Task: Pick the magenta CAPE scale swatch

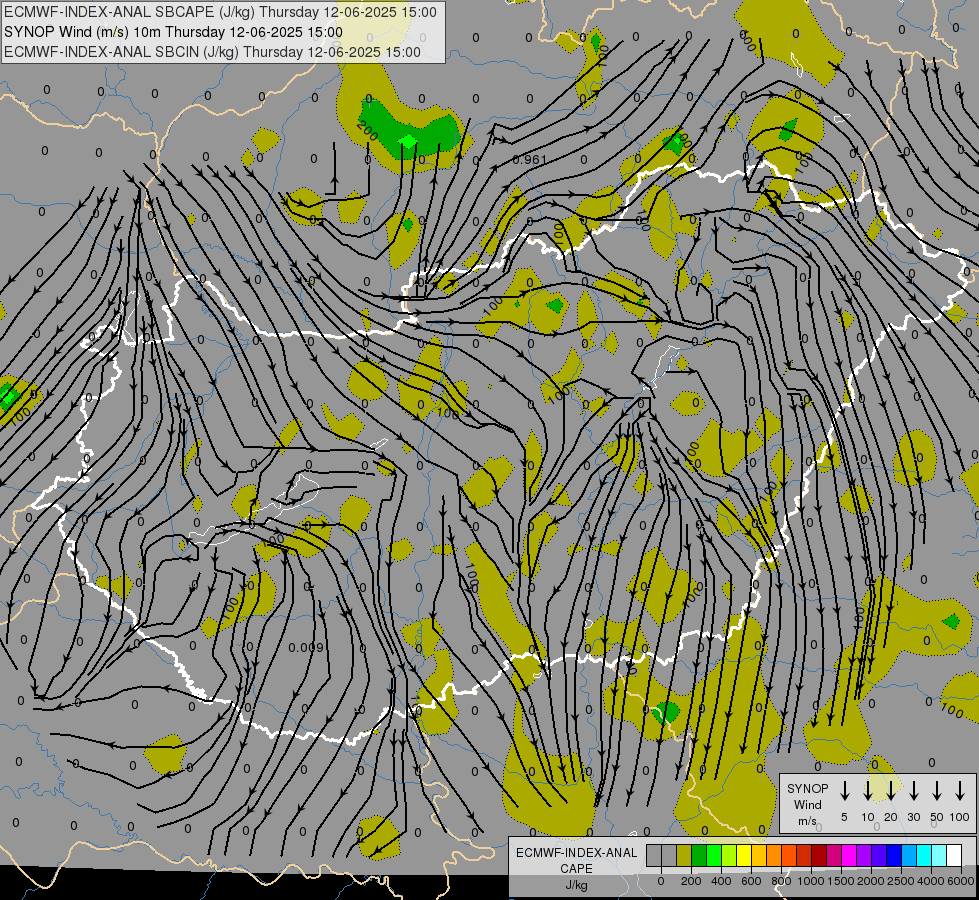Action: coord(849,855)
